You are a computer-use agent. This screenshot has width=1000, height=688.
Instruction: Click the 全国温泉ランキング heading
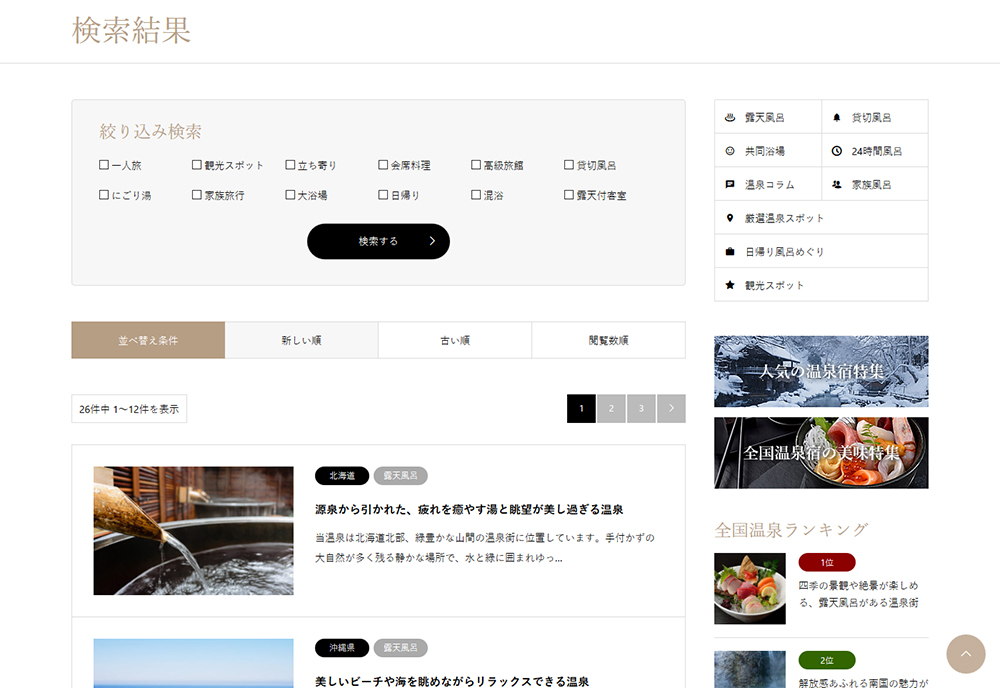click(x=791, y=530)
